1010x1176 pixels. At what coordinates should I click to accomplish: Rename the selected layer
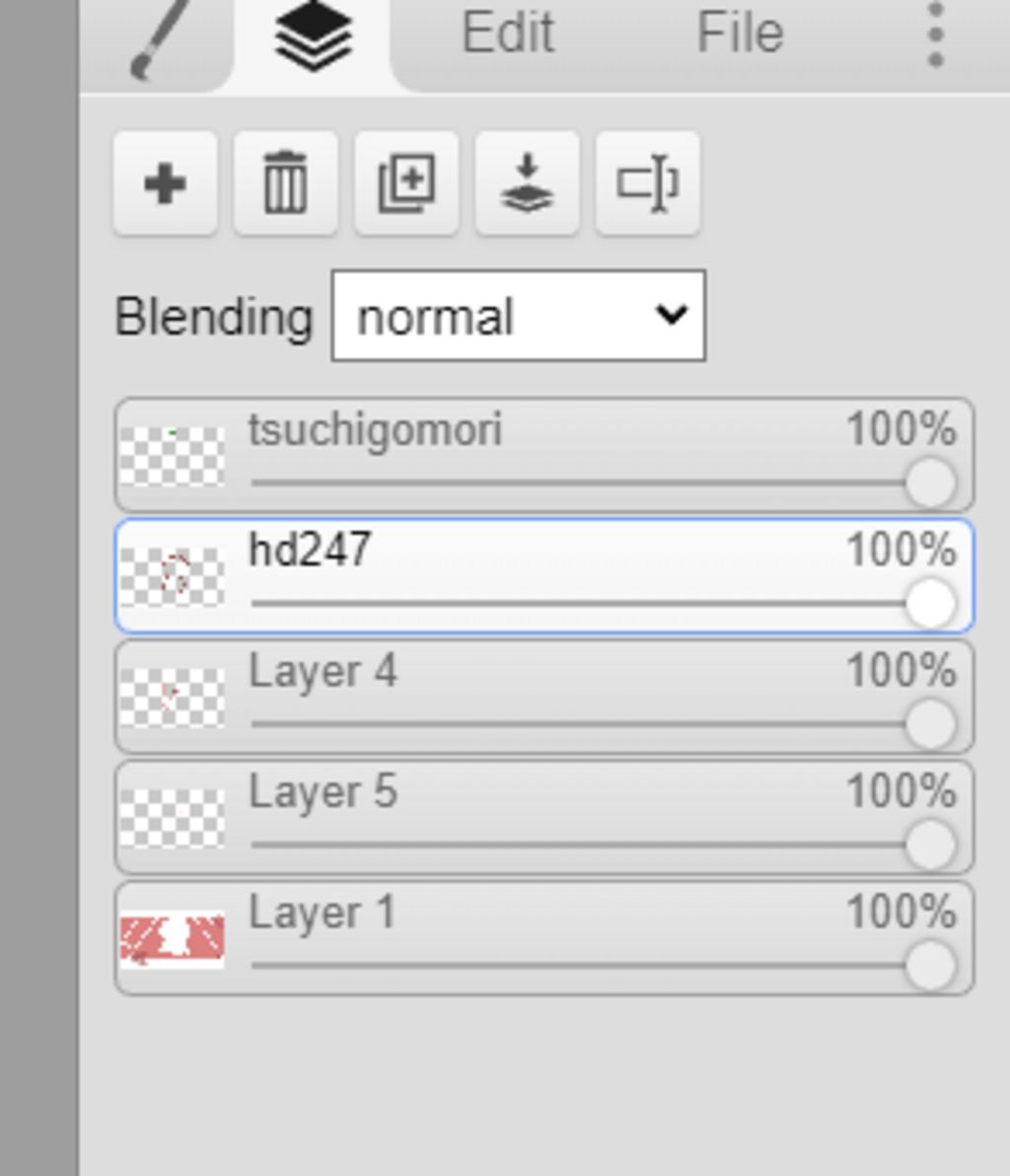(x=648, y=184)
